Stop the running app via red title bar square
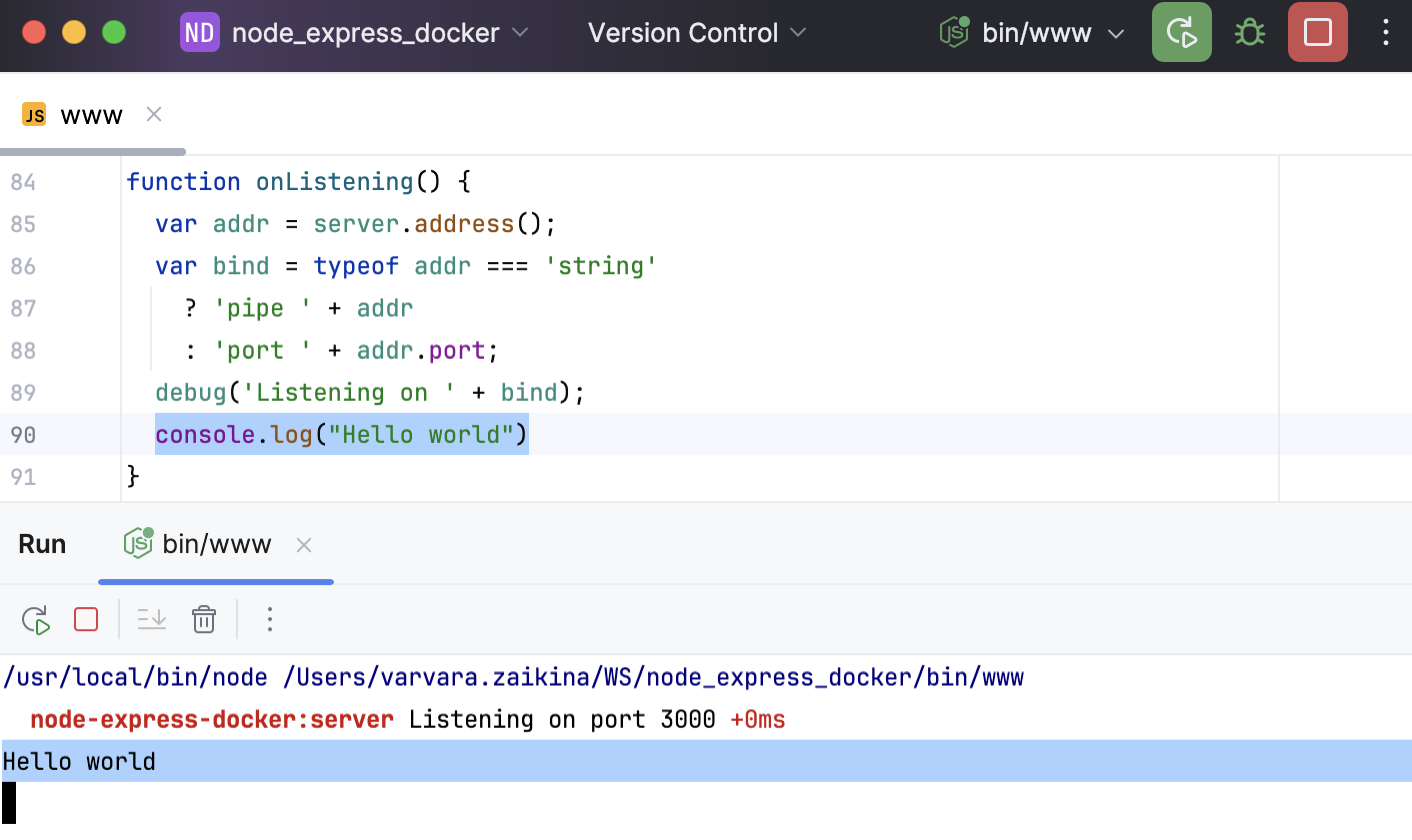 coord(1317,32)
